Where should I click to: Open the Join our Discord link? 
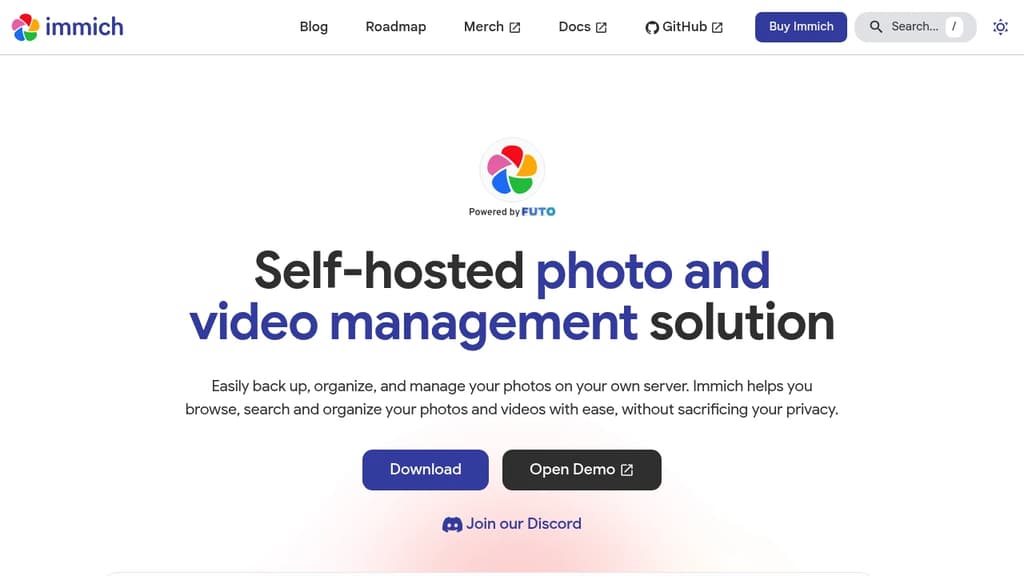pyautogui.click(x=512, y=524)
